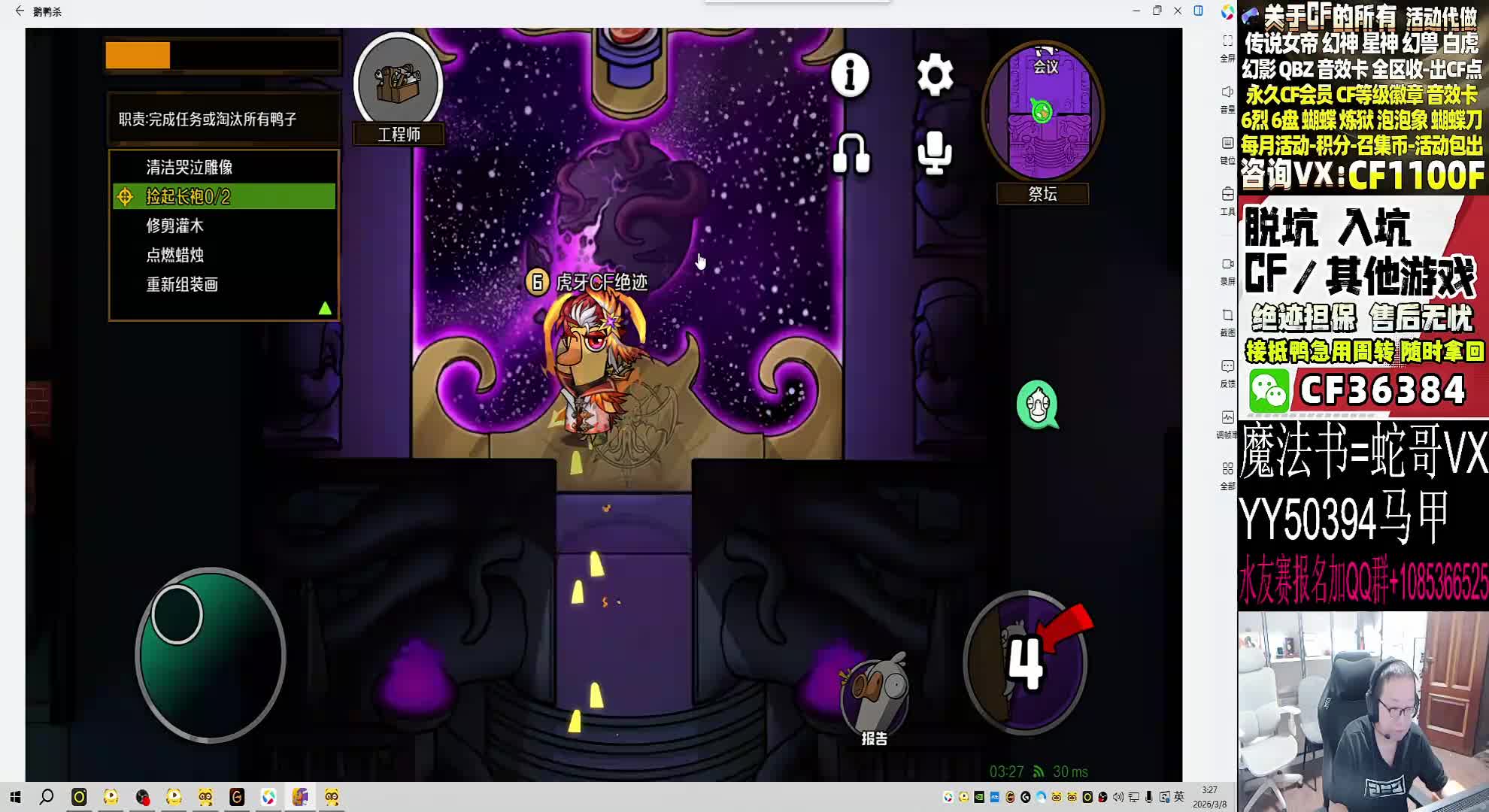Toggle headphone audio output
Image resolution: width=1489 pixels, height=812 pixels.
click(851, 153)
